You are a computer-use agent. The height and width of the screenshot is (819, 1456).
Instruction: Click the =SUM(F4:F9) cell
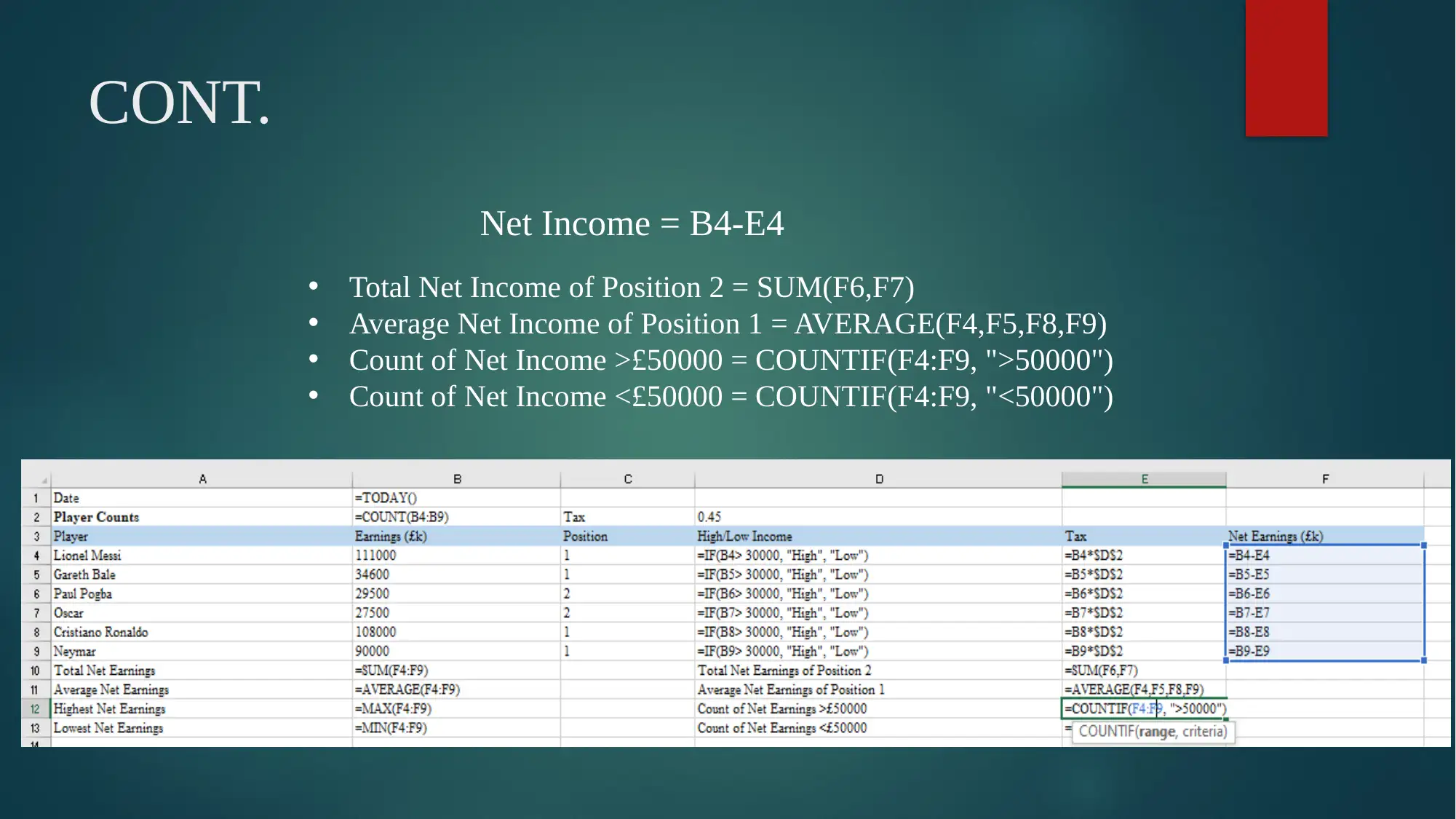coord(457,670)
